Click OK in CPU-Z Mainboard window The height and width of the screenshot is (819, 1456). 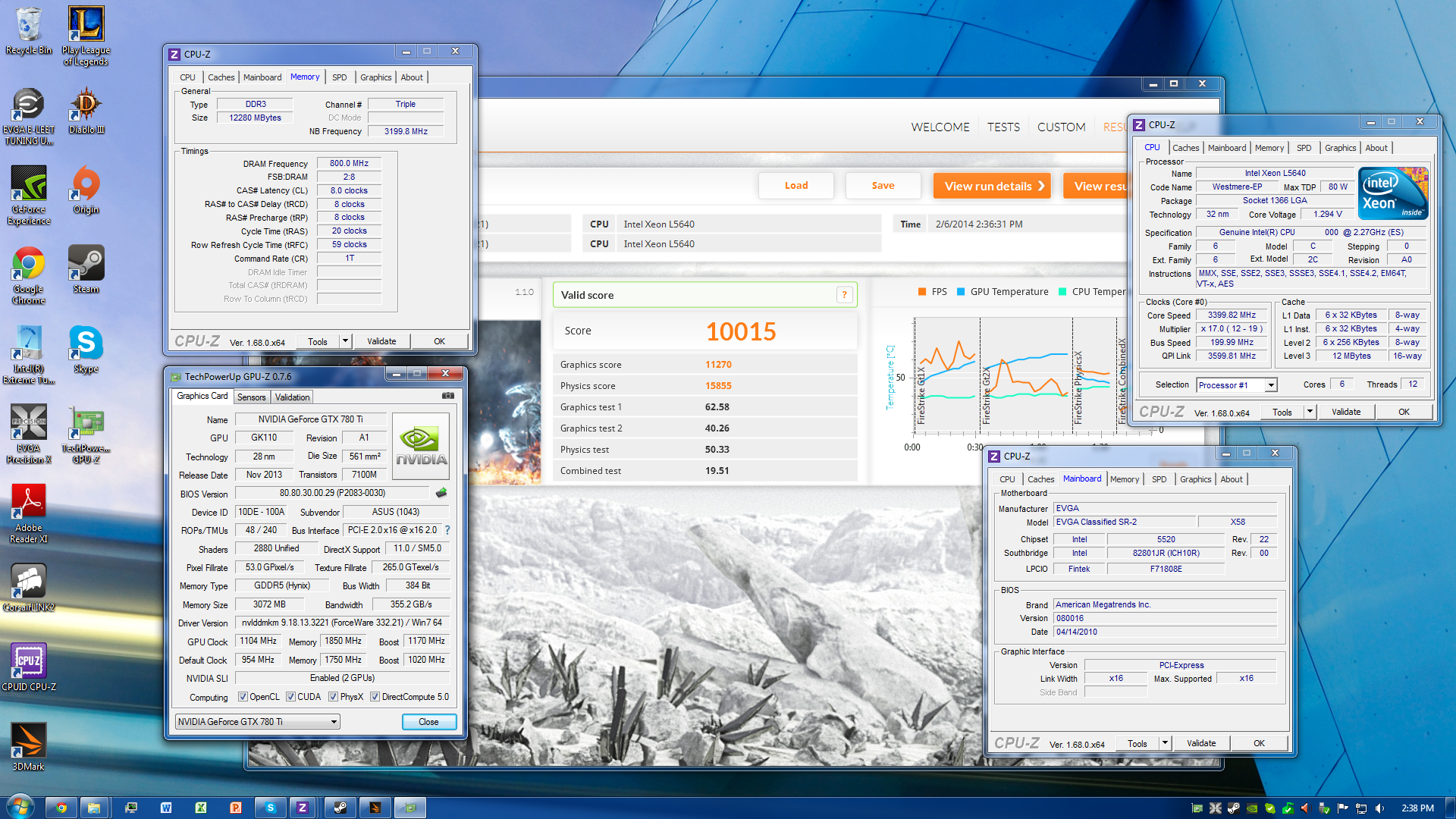[x=1259, y=743]
